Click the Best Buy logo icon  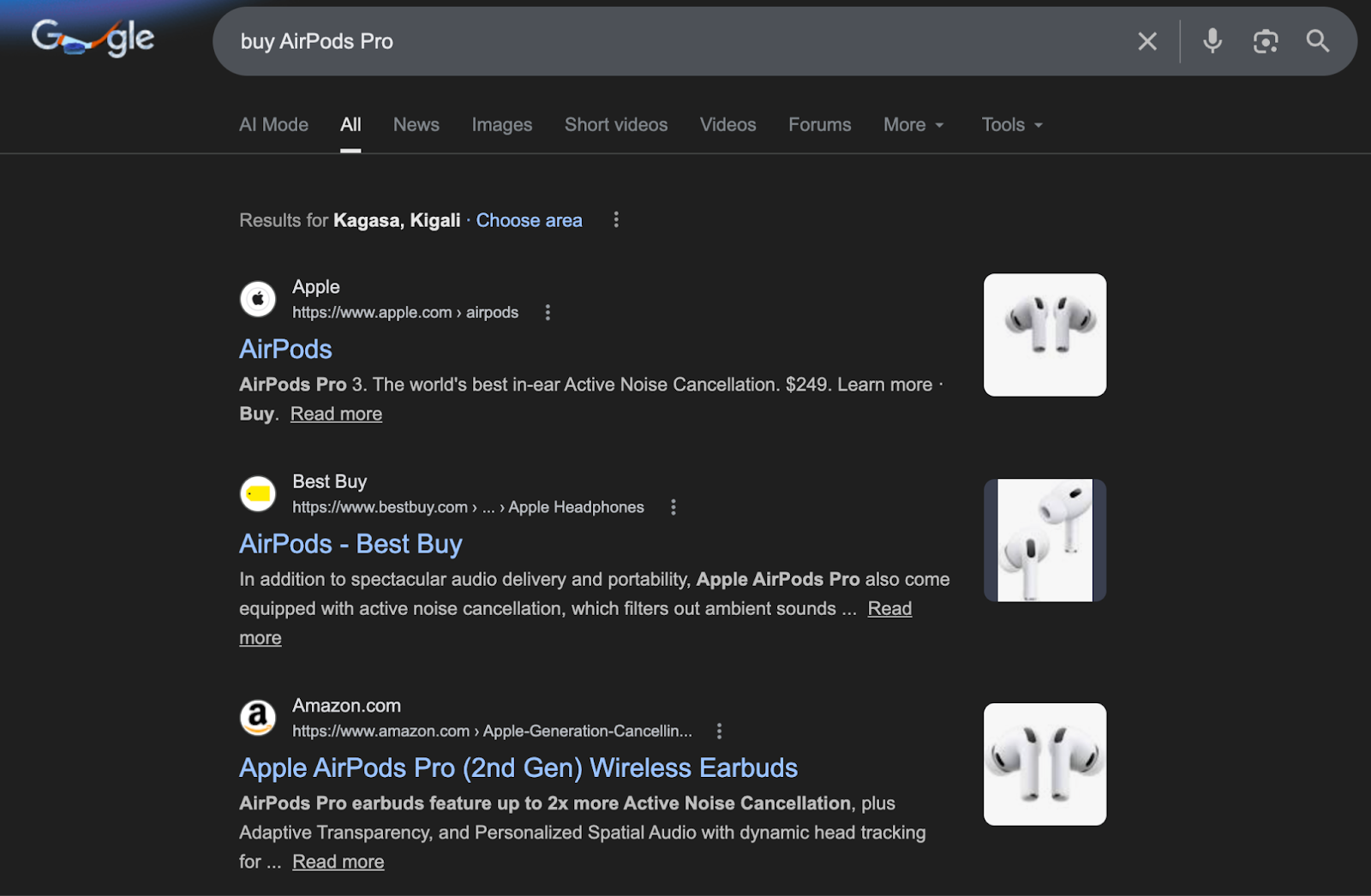[x=257, y=493]
